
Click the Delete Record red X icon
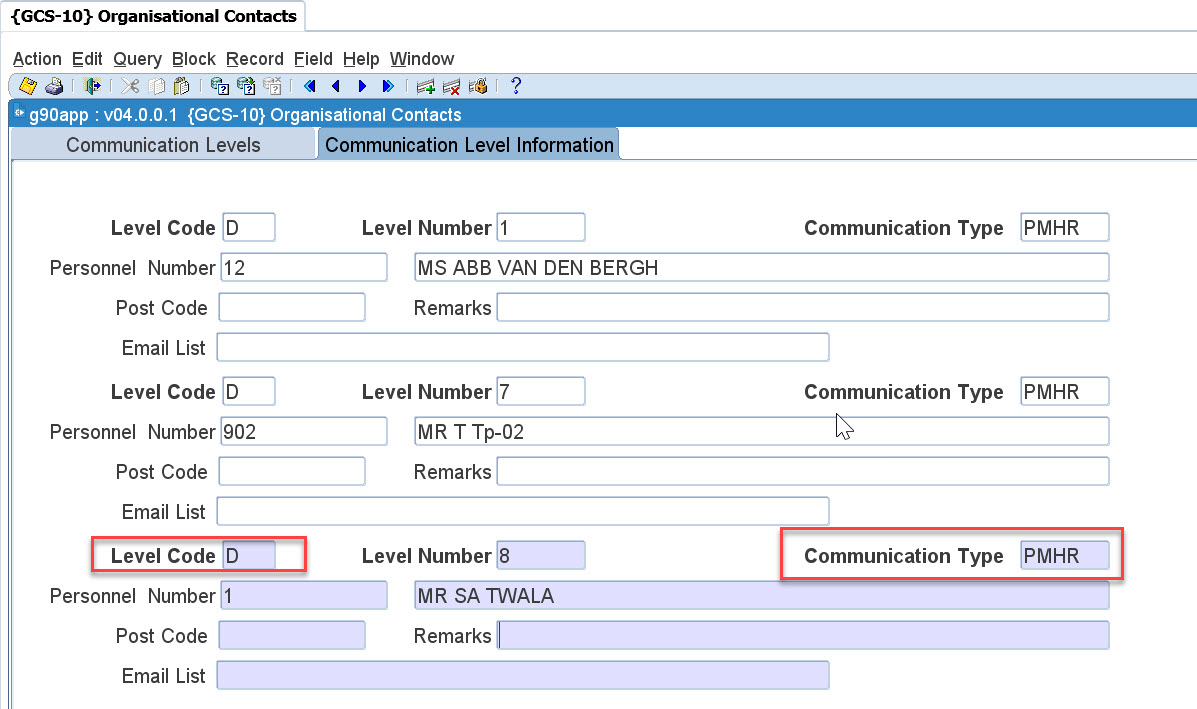click(451, 86)
